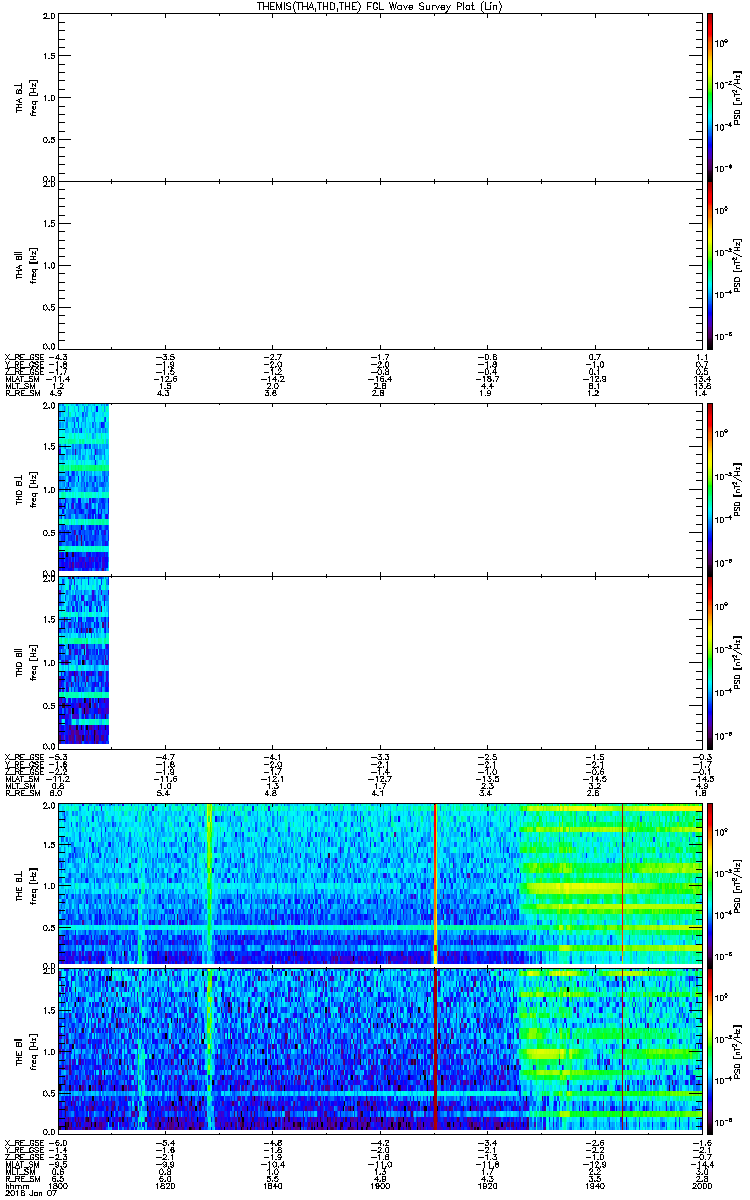
Task: Click the color bar beside the upper THD panel
Action: click(x=709, y=488)
